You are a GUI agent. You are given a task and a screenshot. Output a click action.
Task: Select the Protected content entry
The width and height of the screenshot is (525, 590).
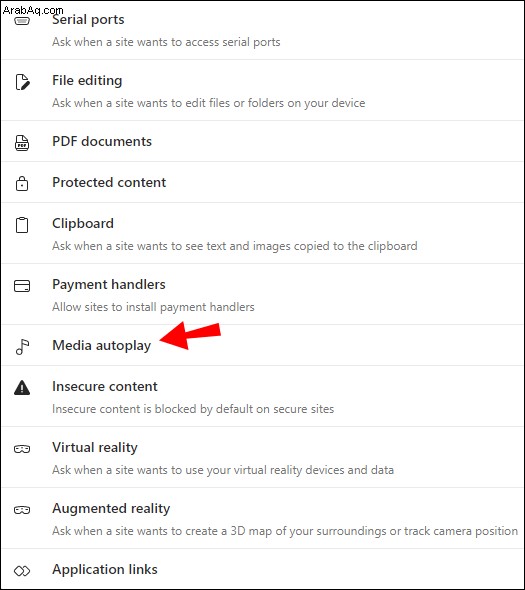pos(262,182)
